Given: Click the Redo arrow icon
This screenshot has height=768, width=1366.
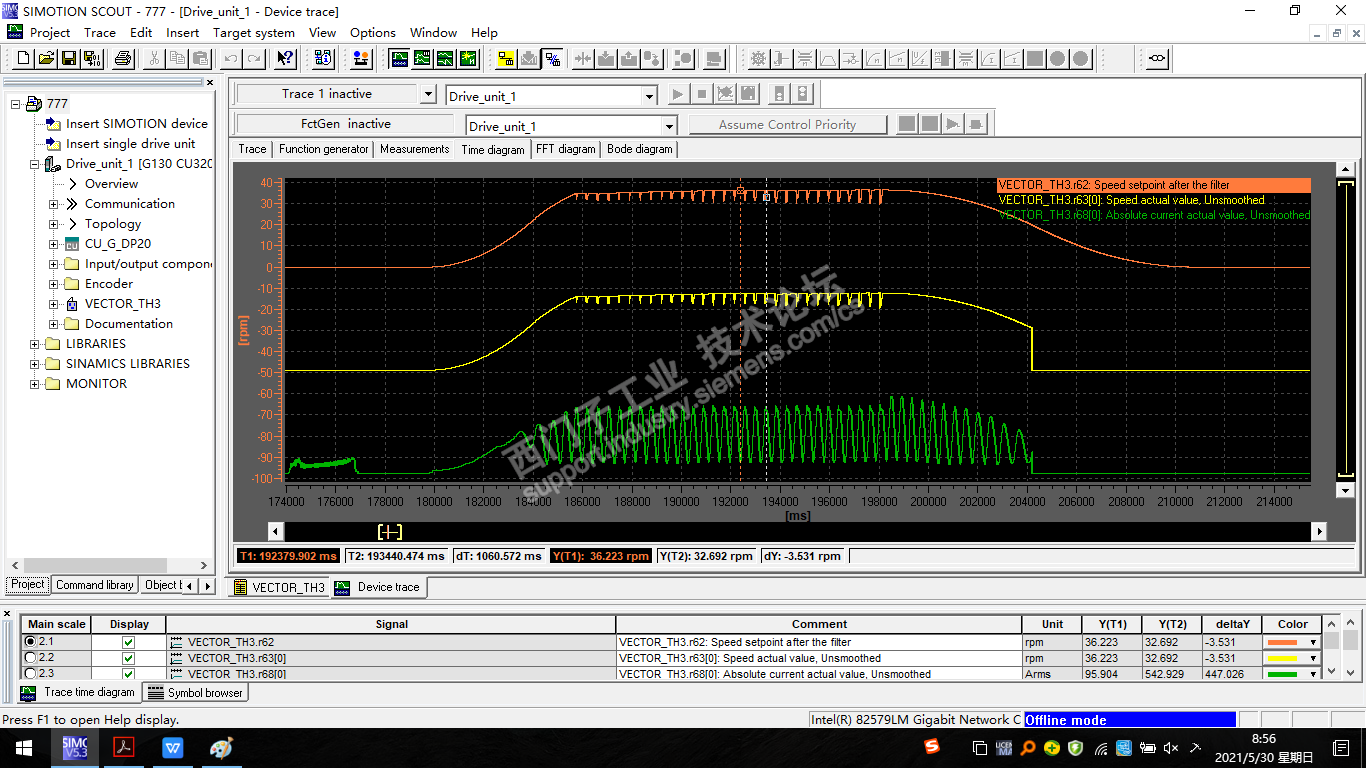Looking at the screenshot, I should (254, 59).
